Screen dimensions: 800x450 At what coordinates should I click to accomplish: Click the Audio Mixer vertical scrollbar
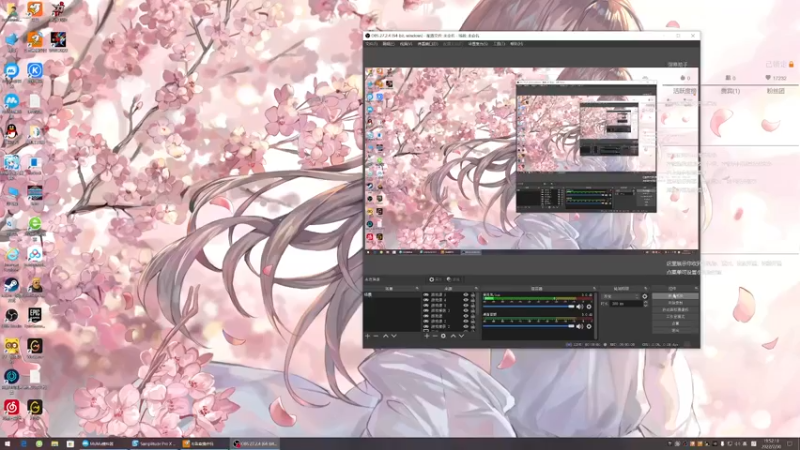point(596,315)
